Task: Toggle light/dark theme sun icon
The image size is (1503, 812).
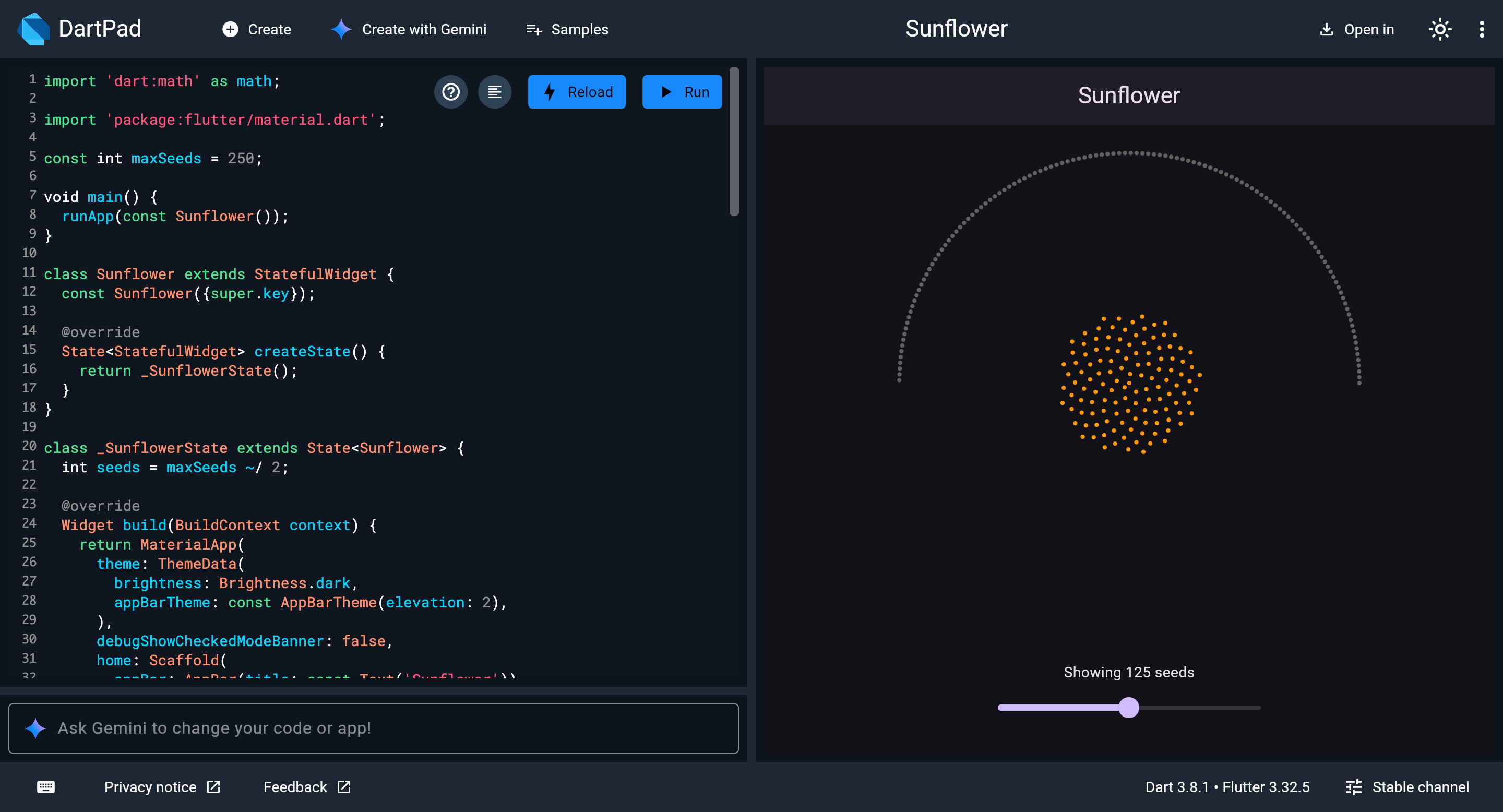Action: click(1439, 29)
